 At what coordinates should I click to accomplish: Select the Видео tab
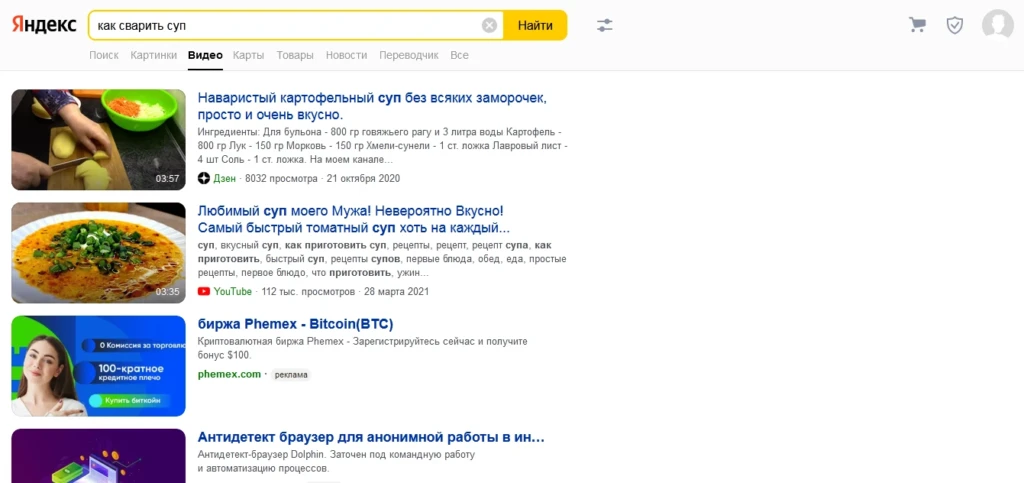[x=205, y=55]
